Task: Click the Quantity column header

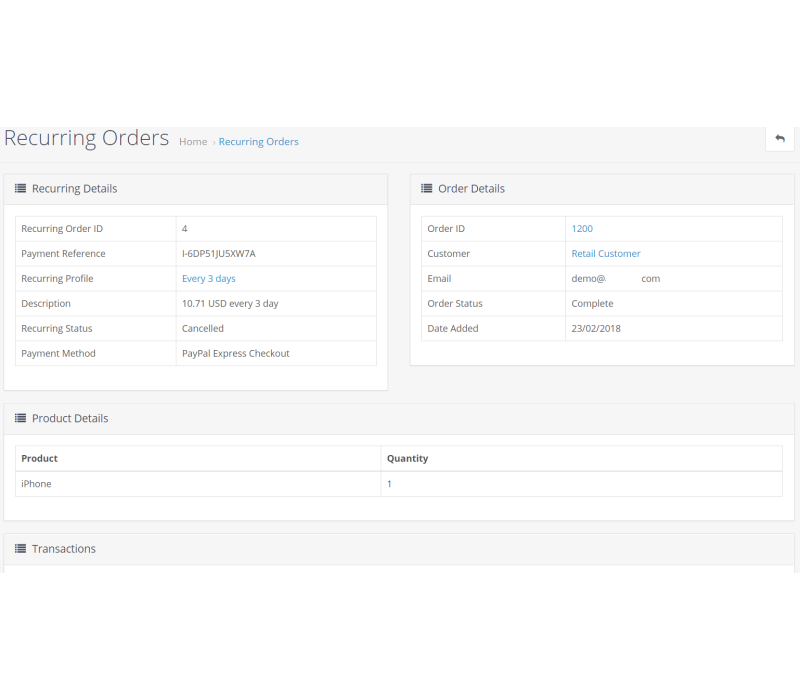Action: click(407, 459)
